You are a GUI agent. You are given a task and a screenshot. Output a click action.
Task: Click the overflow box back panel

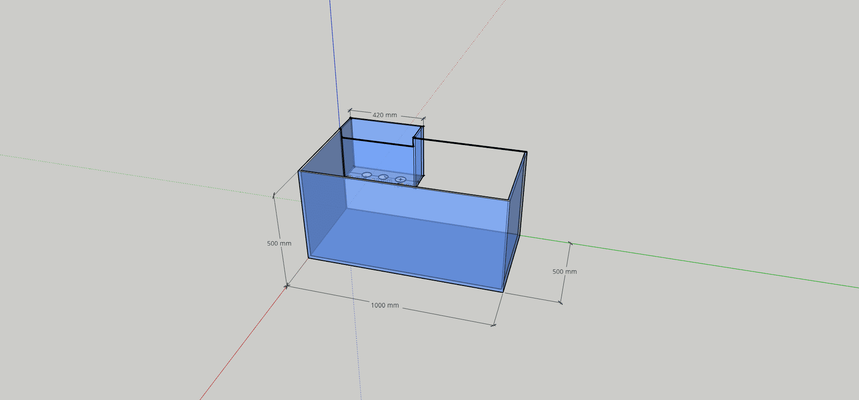coord(380,150)
